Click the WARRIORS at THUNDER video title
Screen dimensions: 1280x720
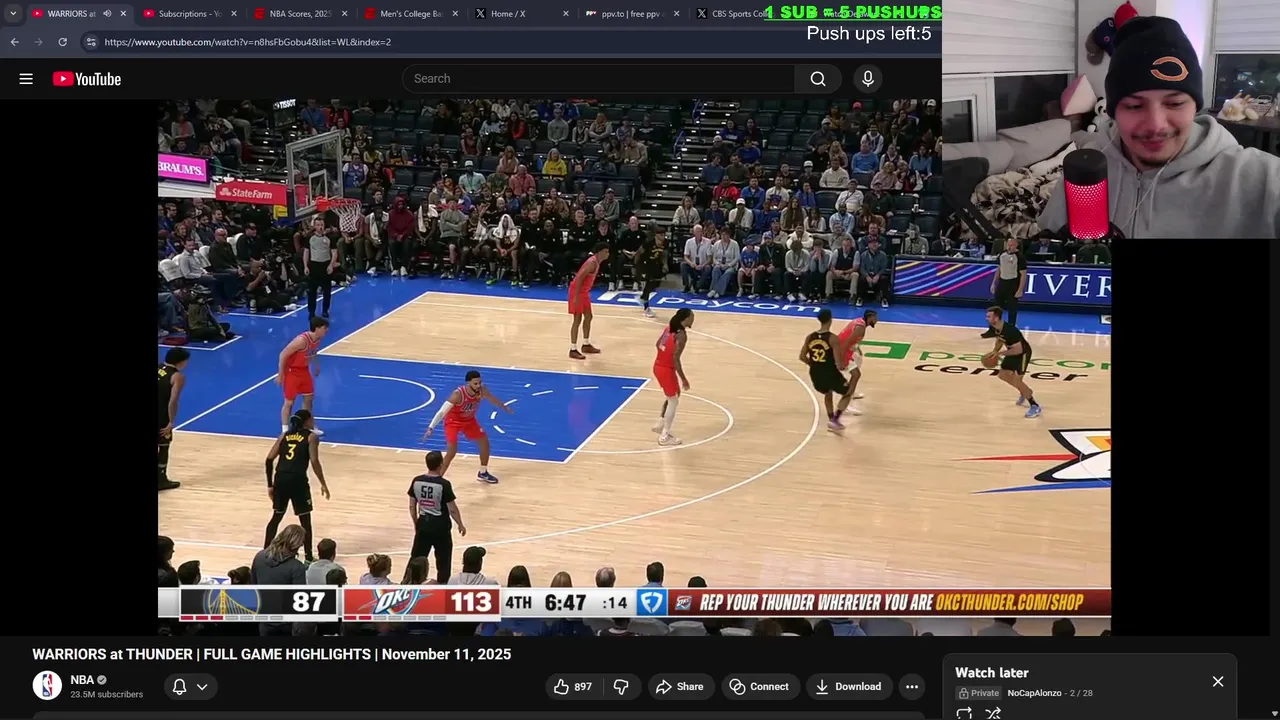271,654
